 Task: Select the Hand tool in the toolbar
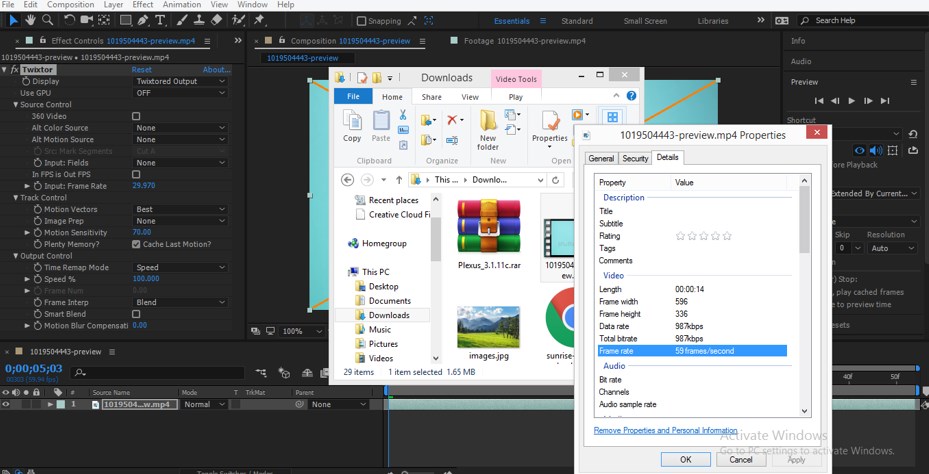[31, 20]
